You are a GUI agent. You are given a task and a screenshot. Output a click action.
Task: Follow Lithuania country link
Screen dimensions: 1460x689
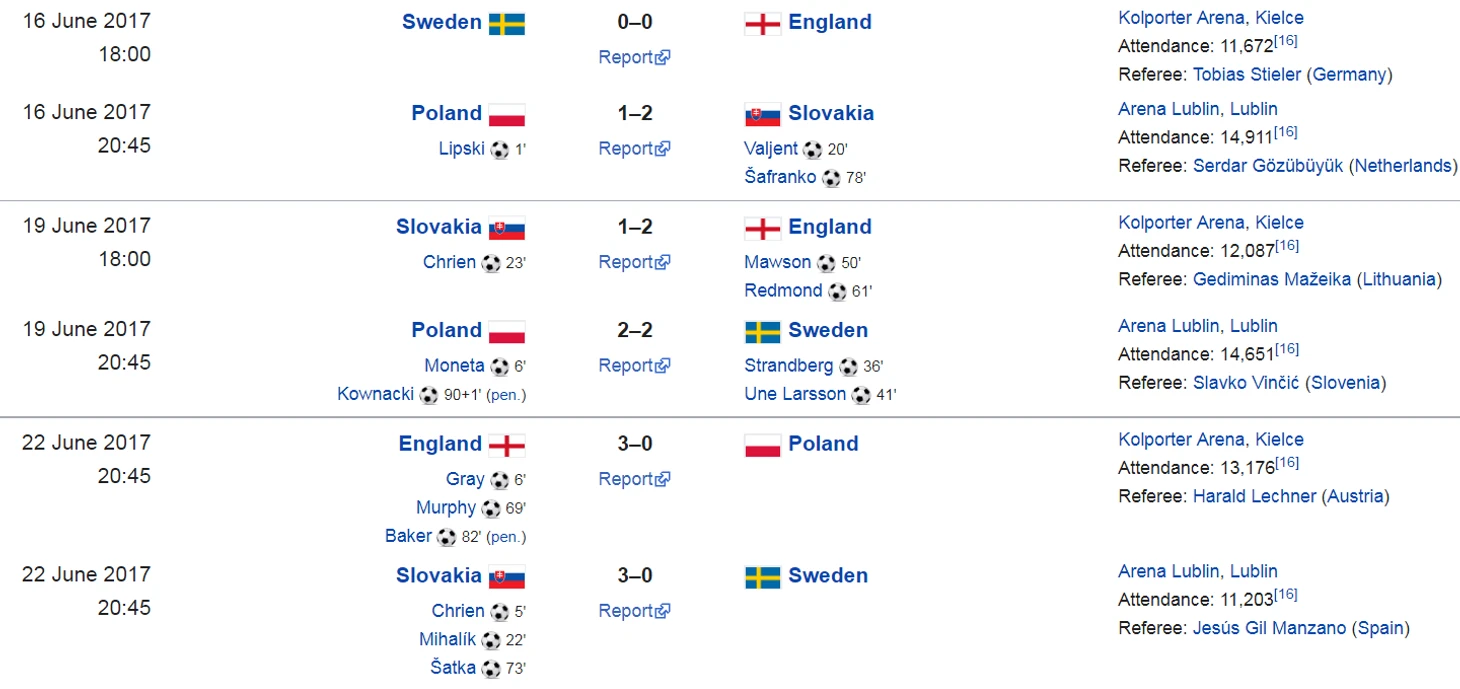point(1399,280)
